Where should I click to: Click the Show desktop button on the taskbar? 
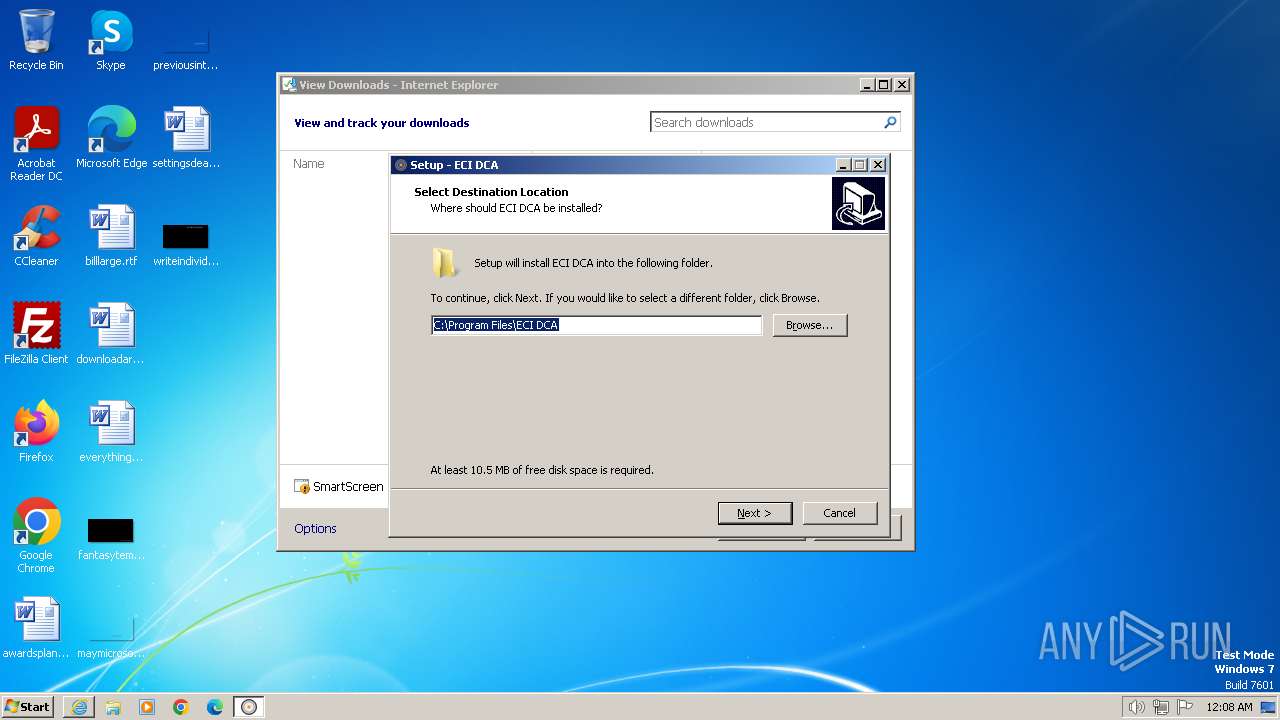point(1268,707)
